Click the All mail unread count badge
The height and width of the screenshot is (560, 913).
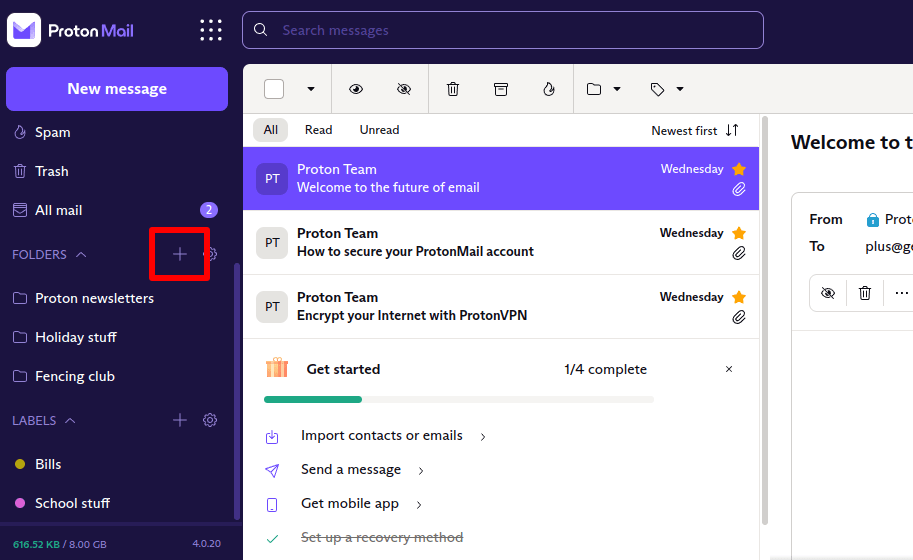point(209,210)
